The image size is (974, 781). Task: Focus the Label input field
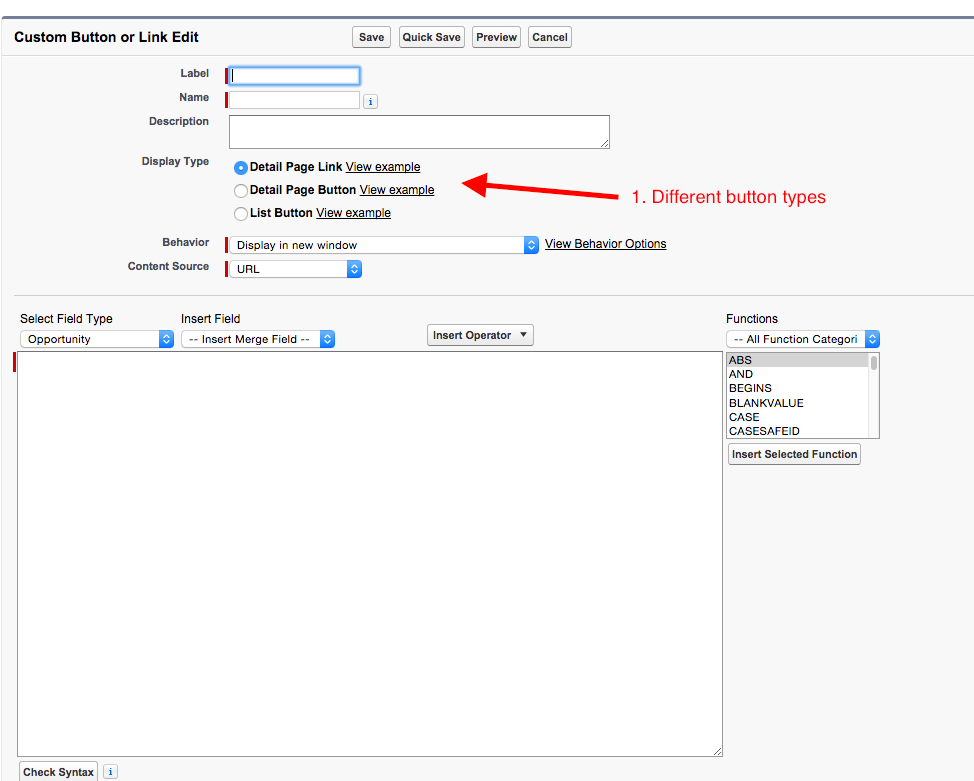click(294, 76)
